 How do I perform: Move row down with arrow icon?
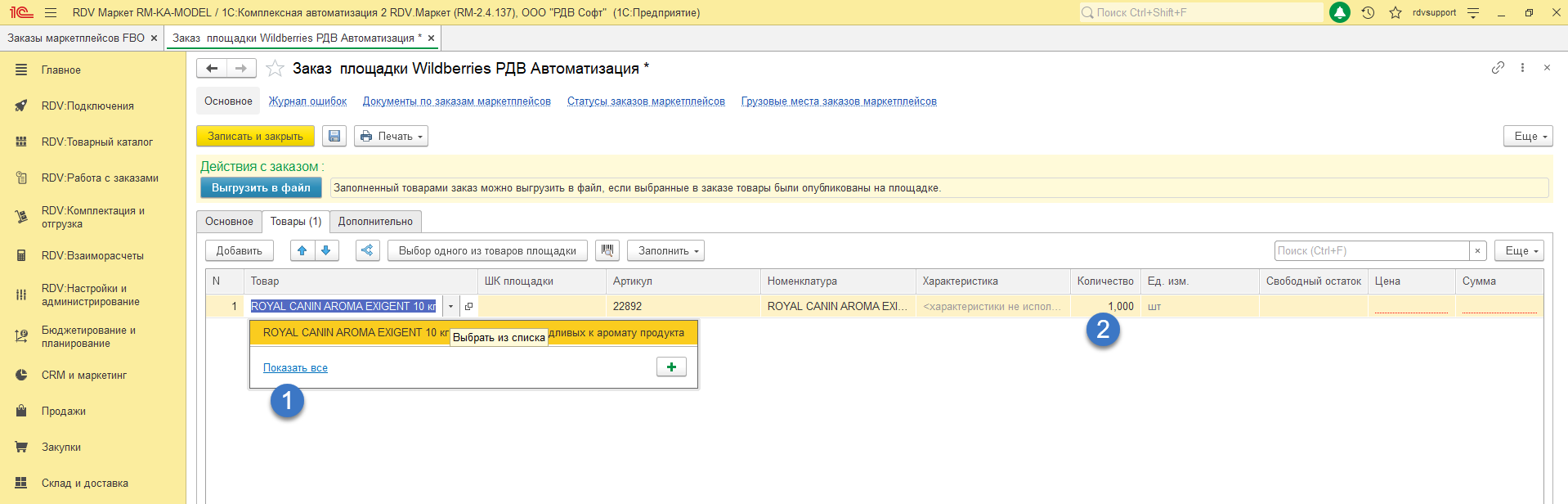326,251
